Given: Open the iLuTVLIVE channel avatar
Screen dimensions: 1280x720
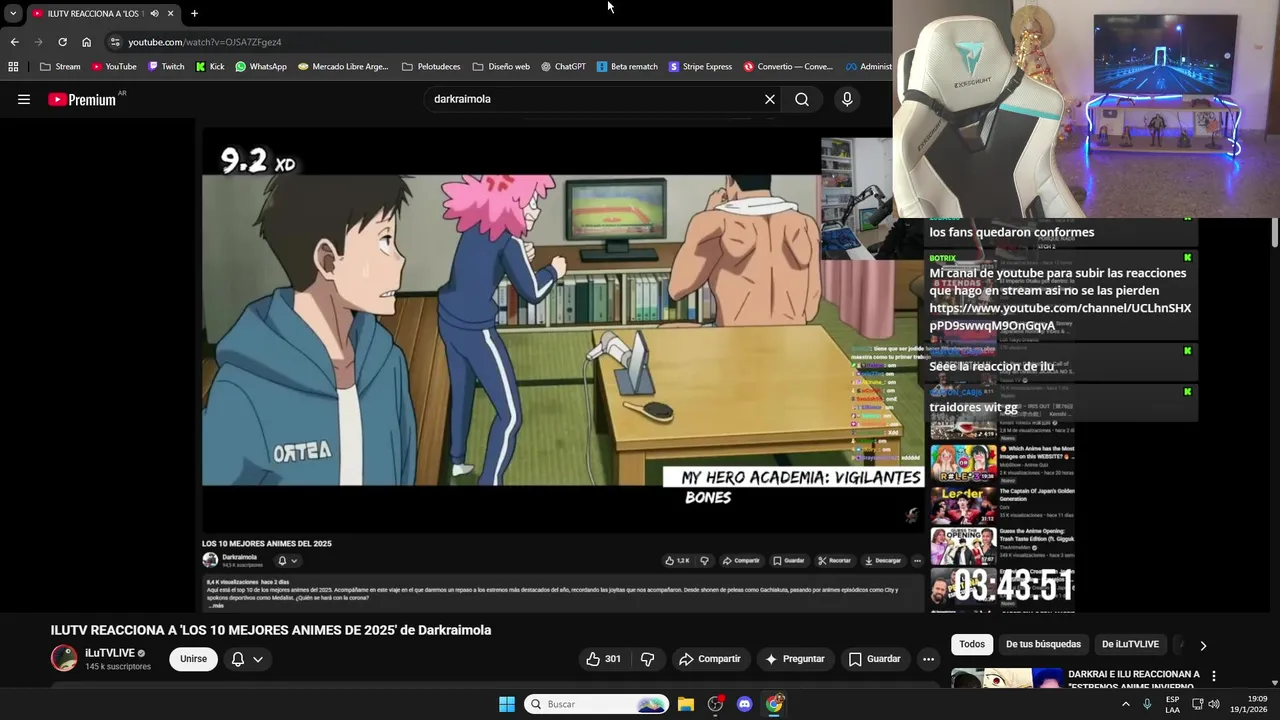Looking at the screenshot, I should tap(64, 658).
